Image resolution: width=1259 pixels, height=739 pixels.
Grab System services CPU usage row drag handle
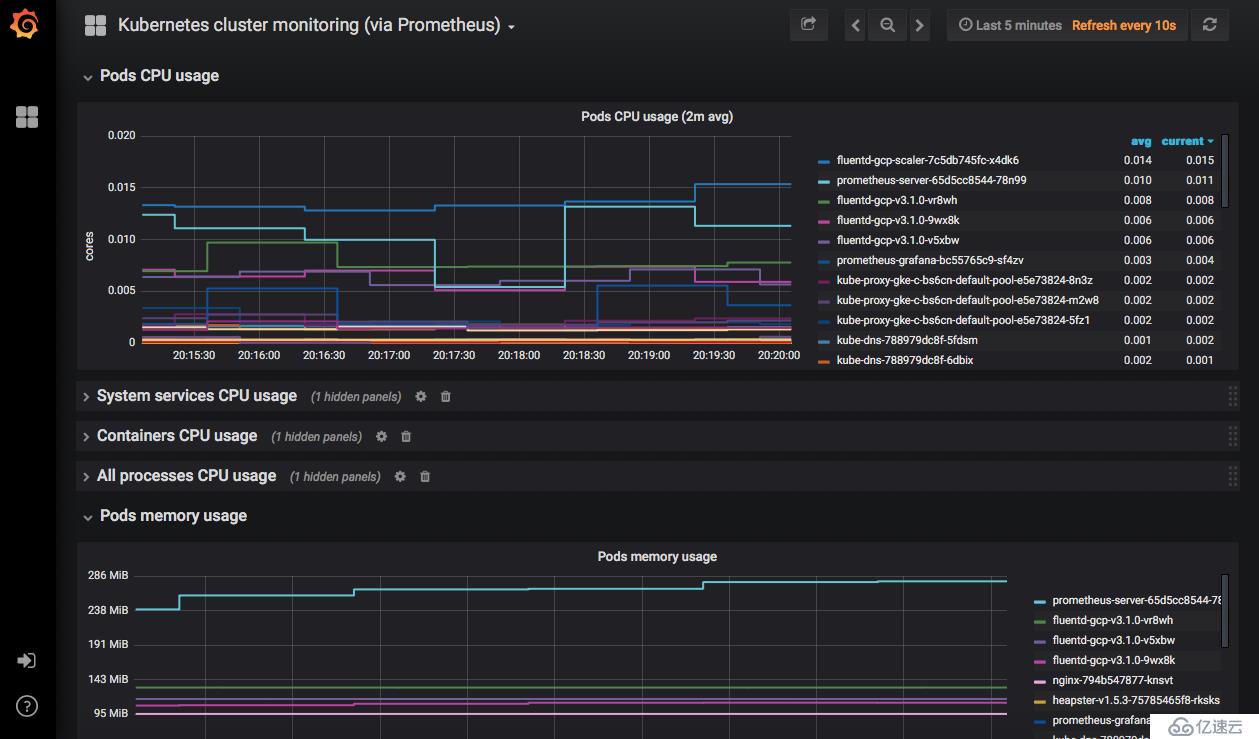[x=1232, y=396]
